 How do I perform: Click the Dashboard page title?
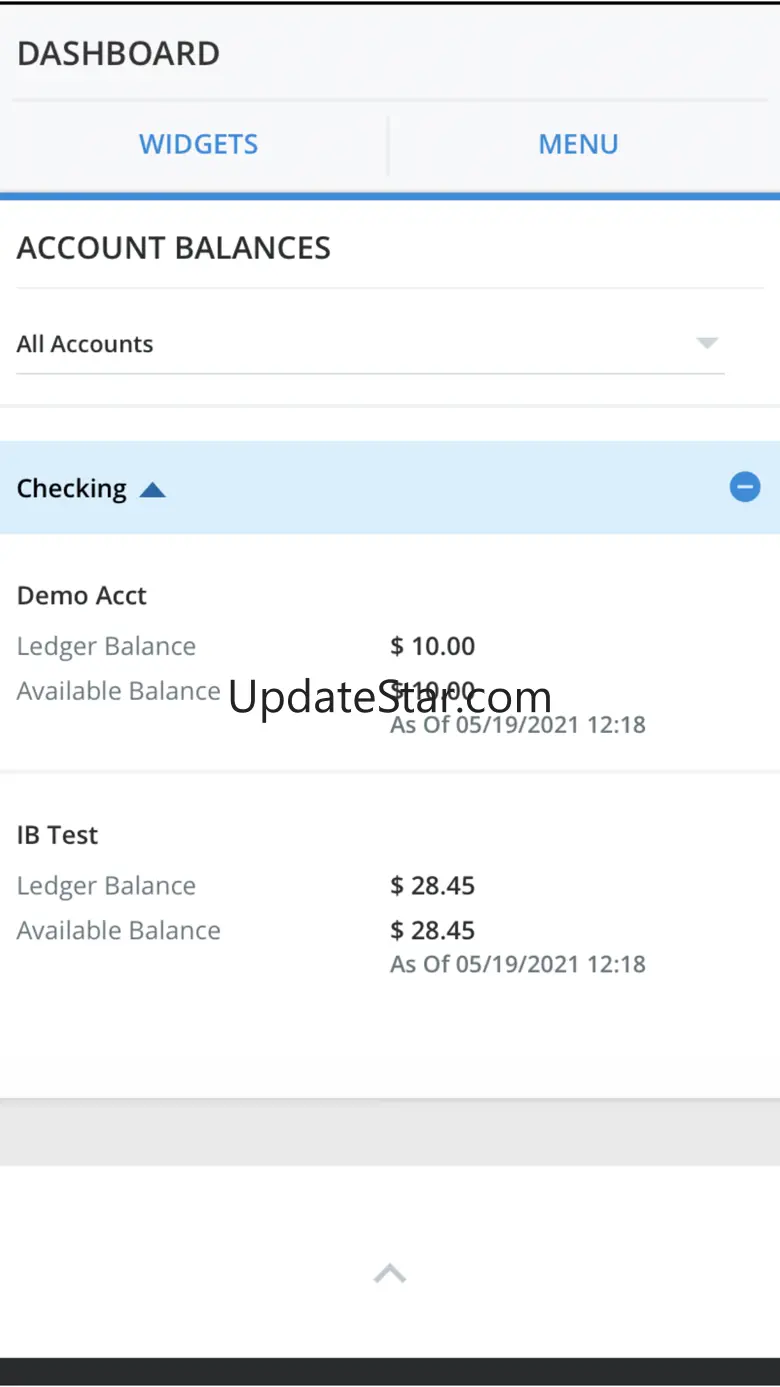[118, 54]
